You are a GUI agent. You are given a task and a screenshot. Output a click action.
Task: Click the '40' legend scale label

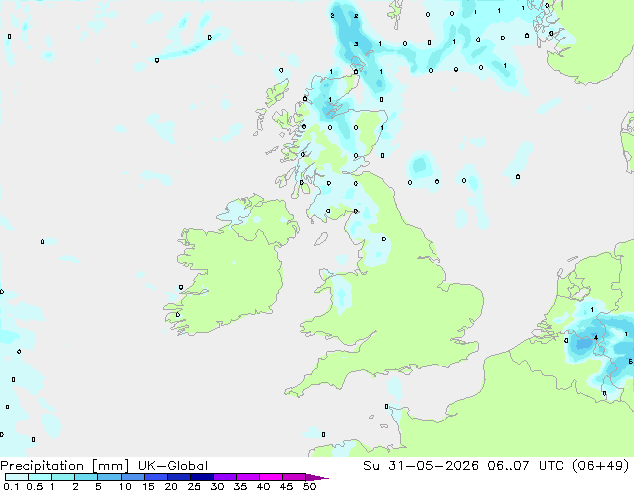(263, 486)
